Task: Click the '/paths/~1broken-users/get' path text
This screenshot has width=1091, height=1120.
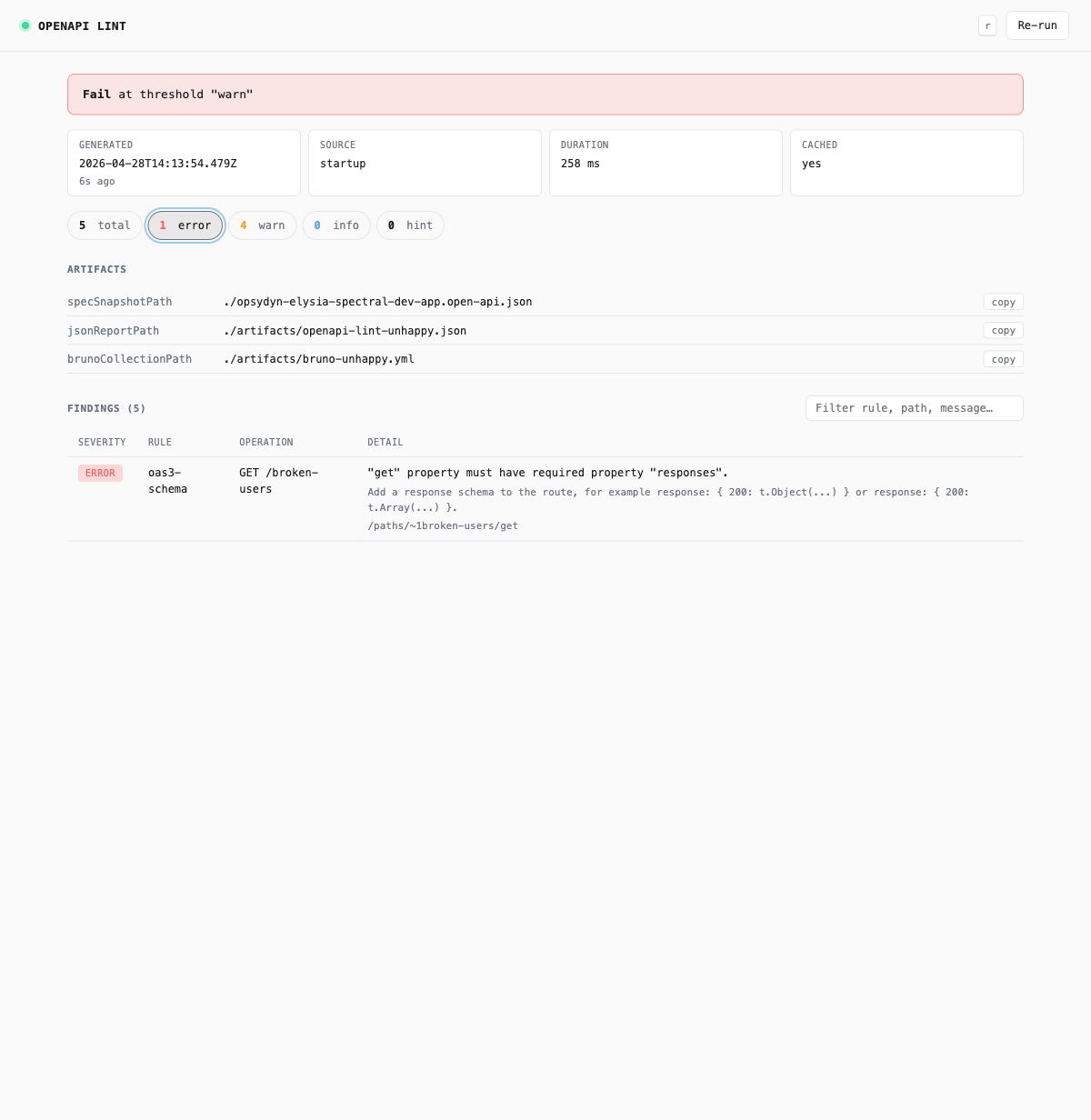Action: pos(443,525)
